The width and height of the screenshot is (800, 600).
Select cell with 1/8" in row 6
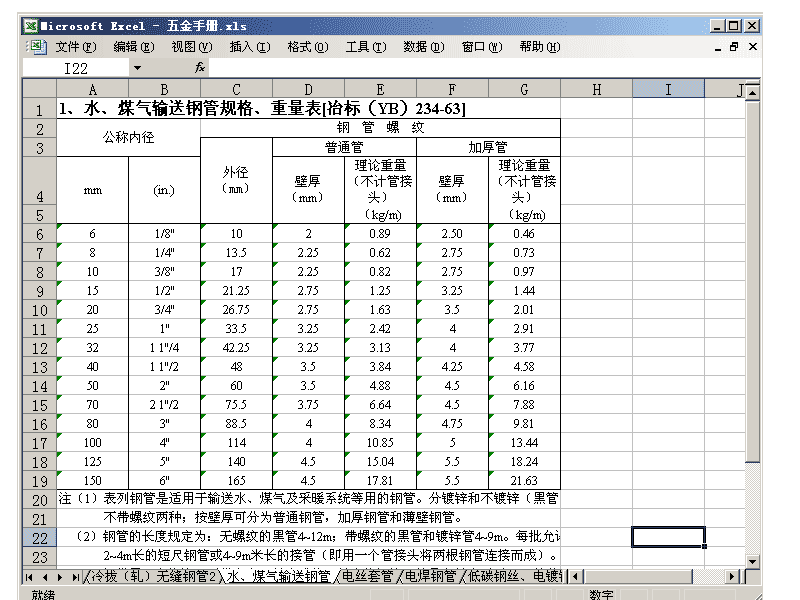pos(164,234)
